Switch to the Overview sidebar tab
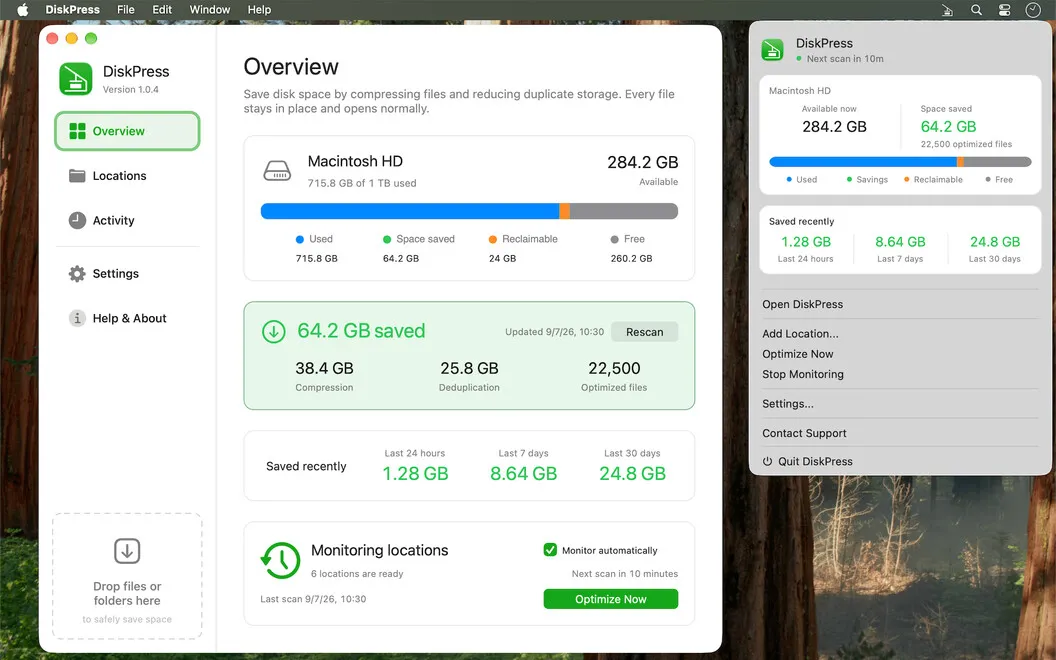Screen dimensions: 1056x660 (x=127, y=131)
